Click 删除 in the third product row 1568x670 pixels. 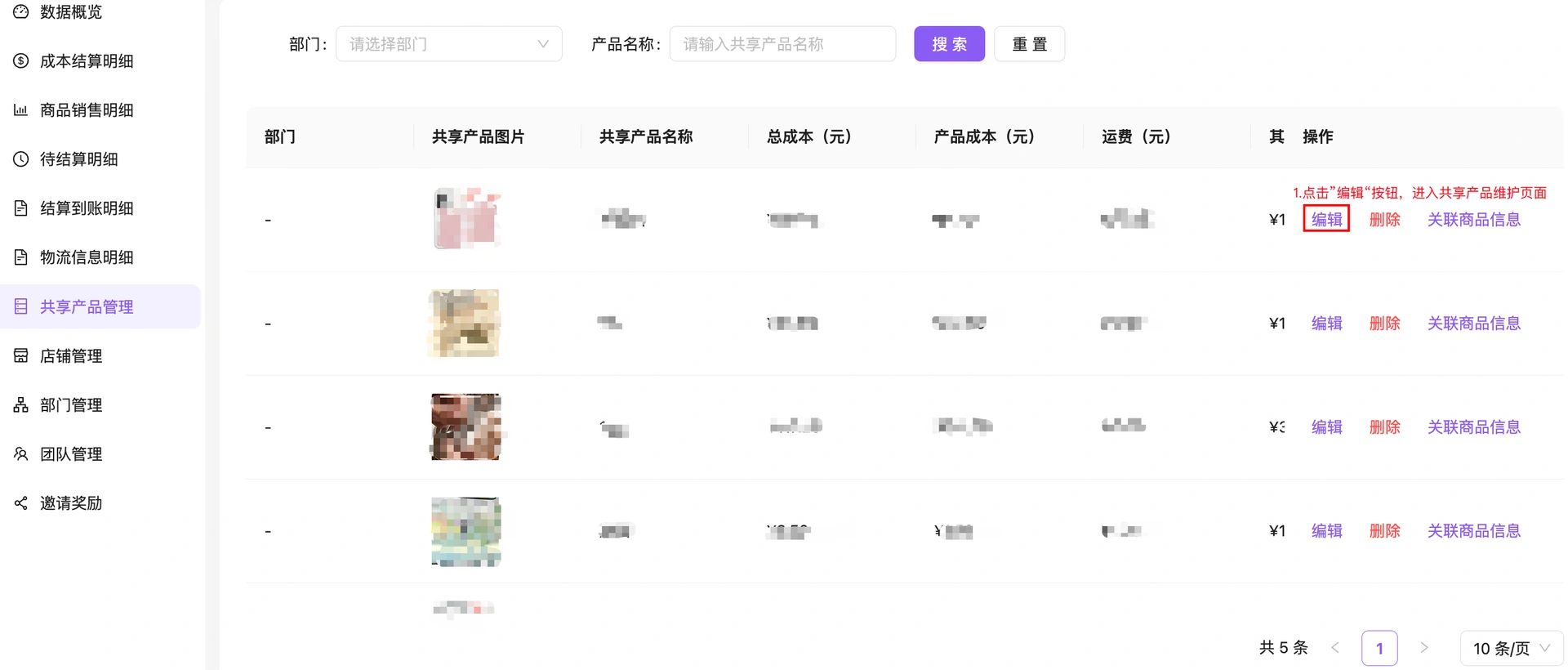click(x=1384, y=427)
